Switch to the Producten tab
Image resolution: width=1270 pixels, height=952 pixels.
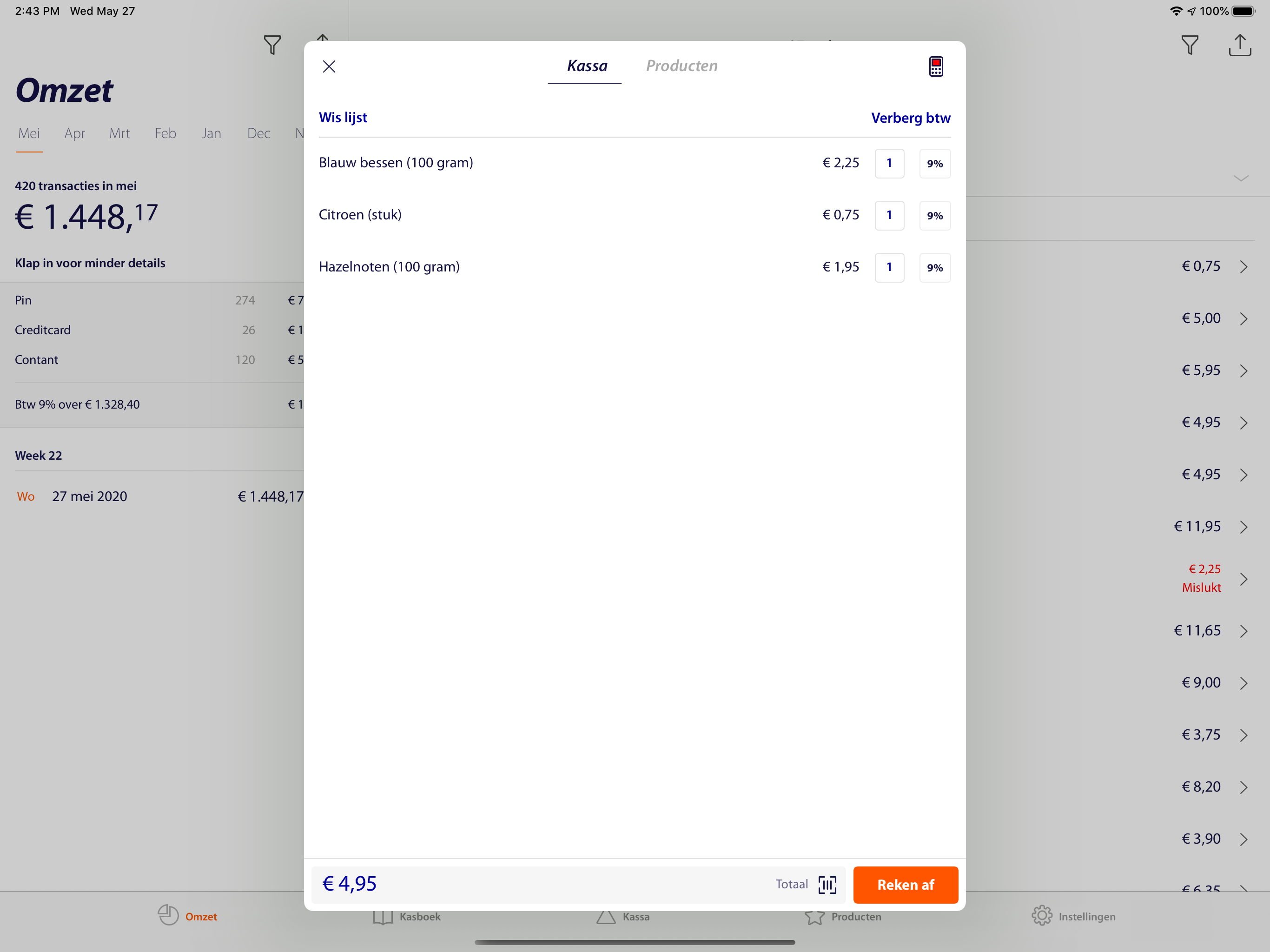[681, 66]
